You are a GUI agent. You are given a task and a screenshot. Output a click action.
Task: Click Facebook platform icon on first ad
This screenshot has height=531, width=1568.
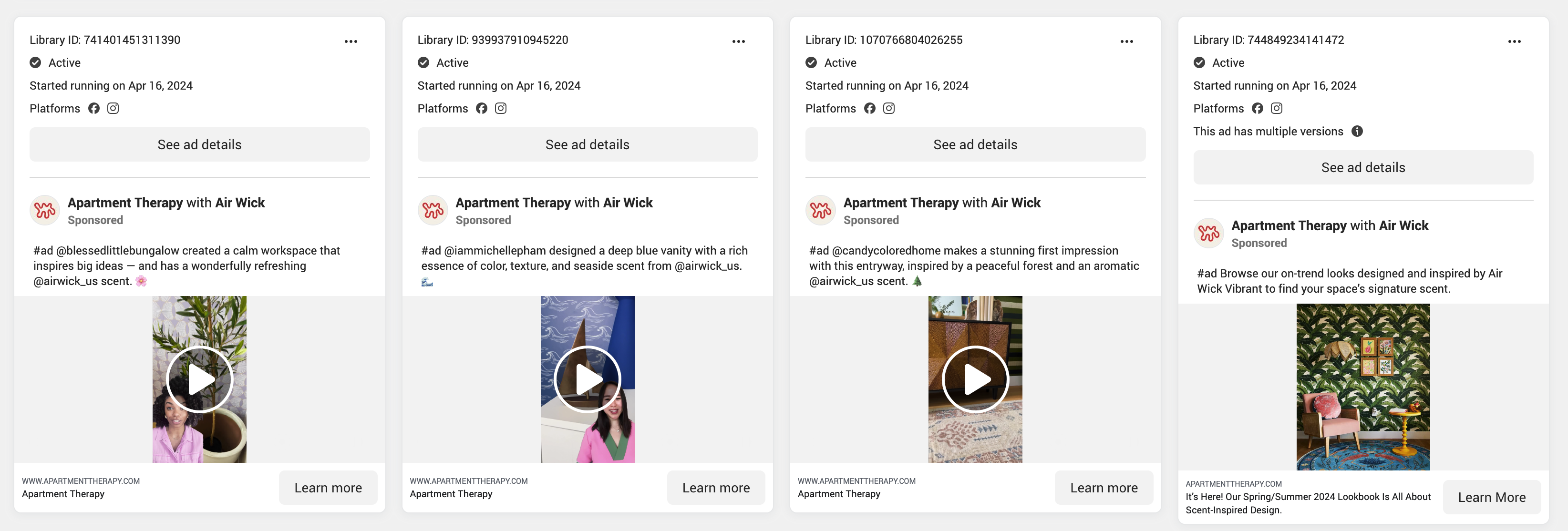94,108
